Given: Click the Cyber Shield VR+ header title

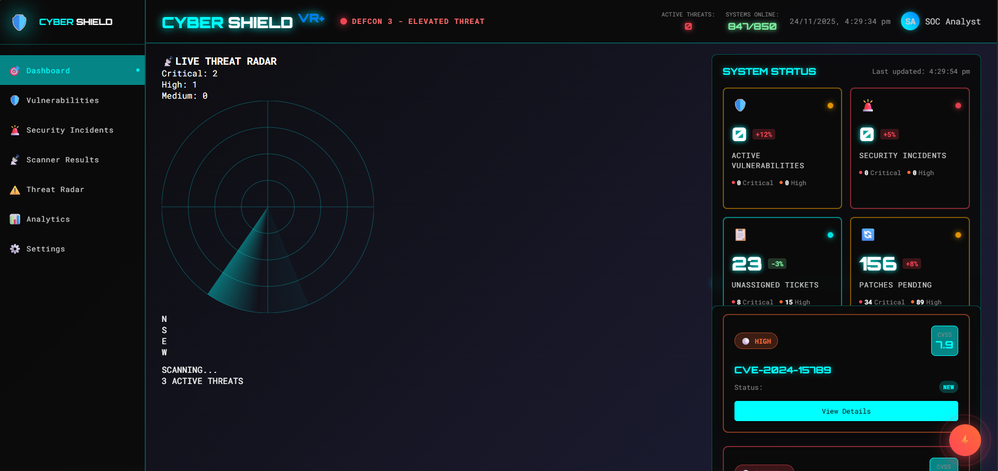Looking at the screenshot, I should [243, 22].
